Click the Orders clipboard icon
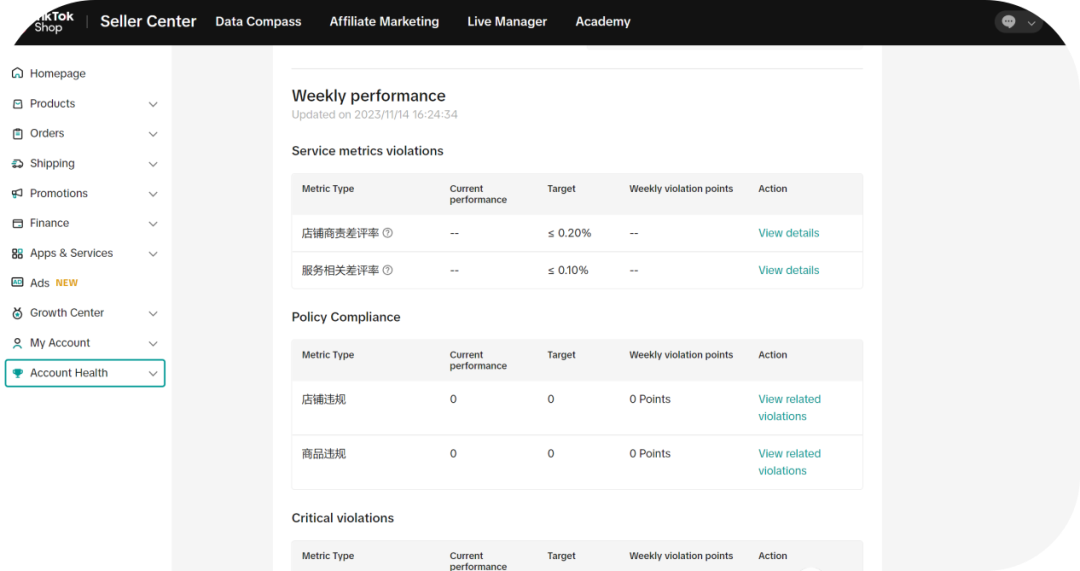Image resolution: width=1080 pixels, height=571 pixels. [x=17, y=134]
